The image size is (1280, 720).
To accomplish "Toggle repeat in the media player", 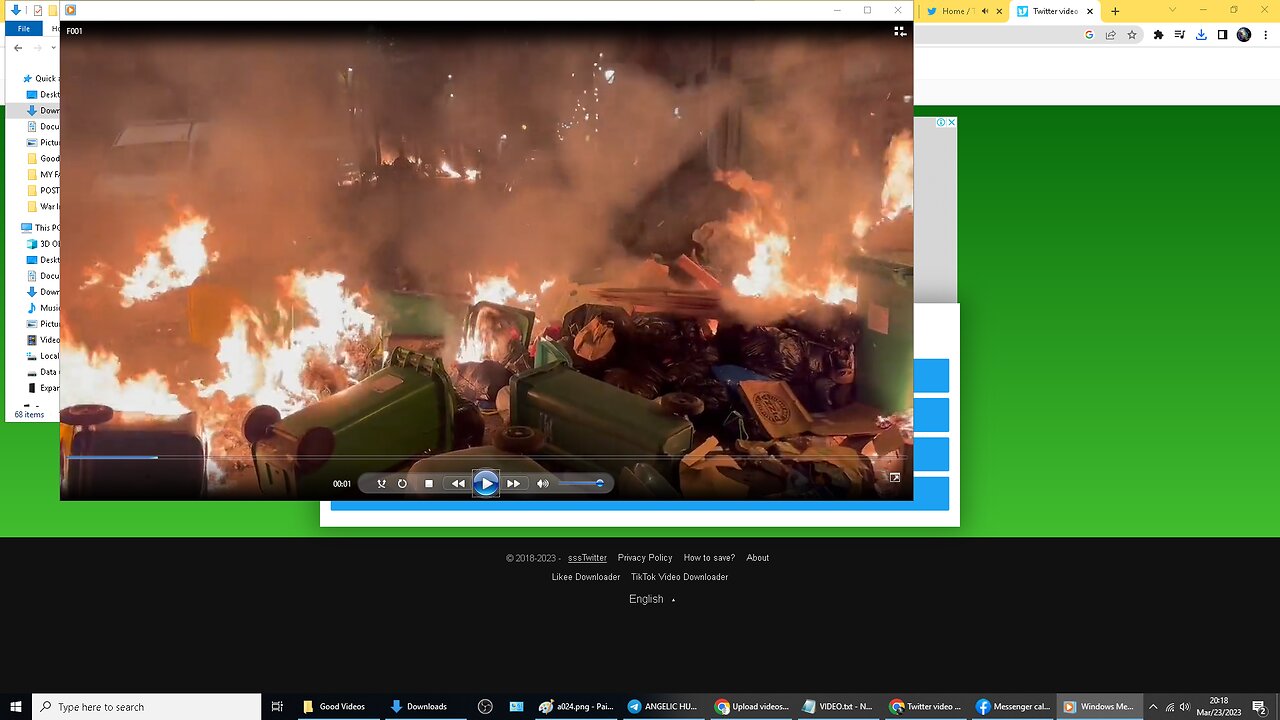I will pyautogui.click(x=402, y=484).
